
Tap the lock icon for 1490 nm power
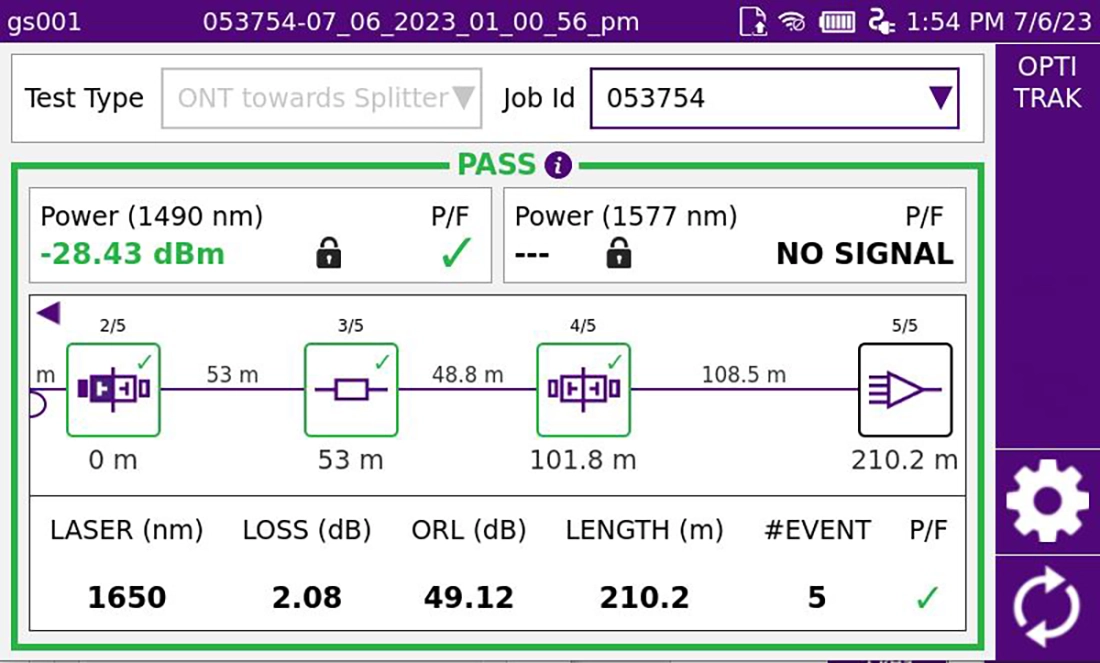(x=328, y=253)
